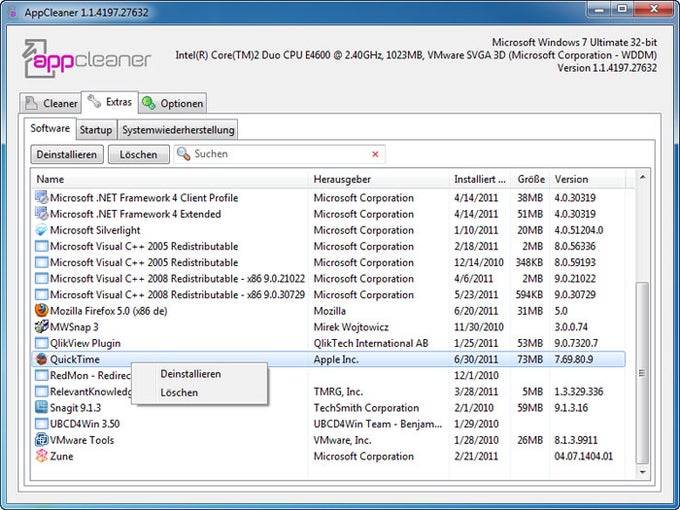Click QlikTech International AB publisher cell
Viewport: 680px width, 510px height.
pos(371,343)
